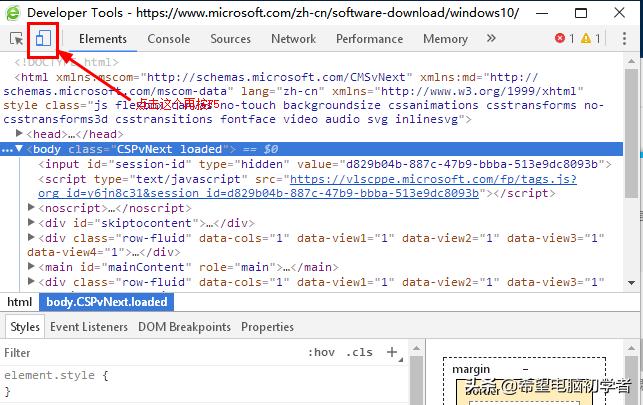This screenshot has width=643, height=405.
Task: Toggle the .cls class editor
Action: [359, 353]
